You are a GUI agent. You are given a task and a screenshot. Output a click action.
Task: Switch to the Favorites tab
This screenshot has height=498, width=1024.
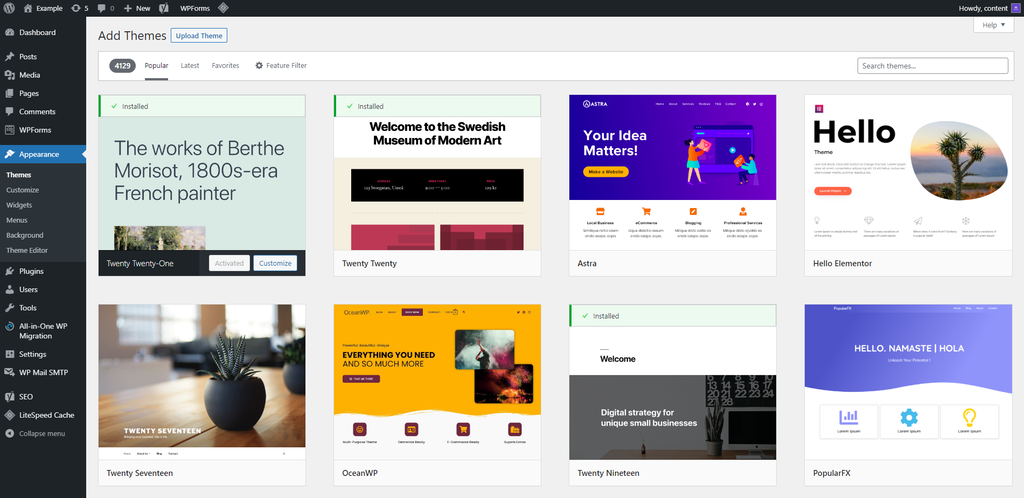pos(225,65)
